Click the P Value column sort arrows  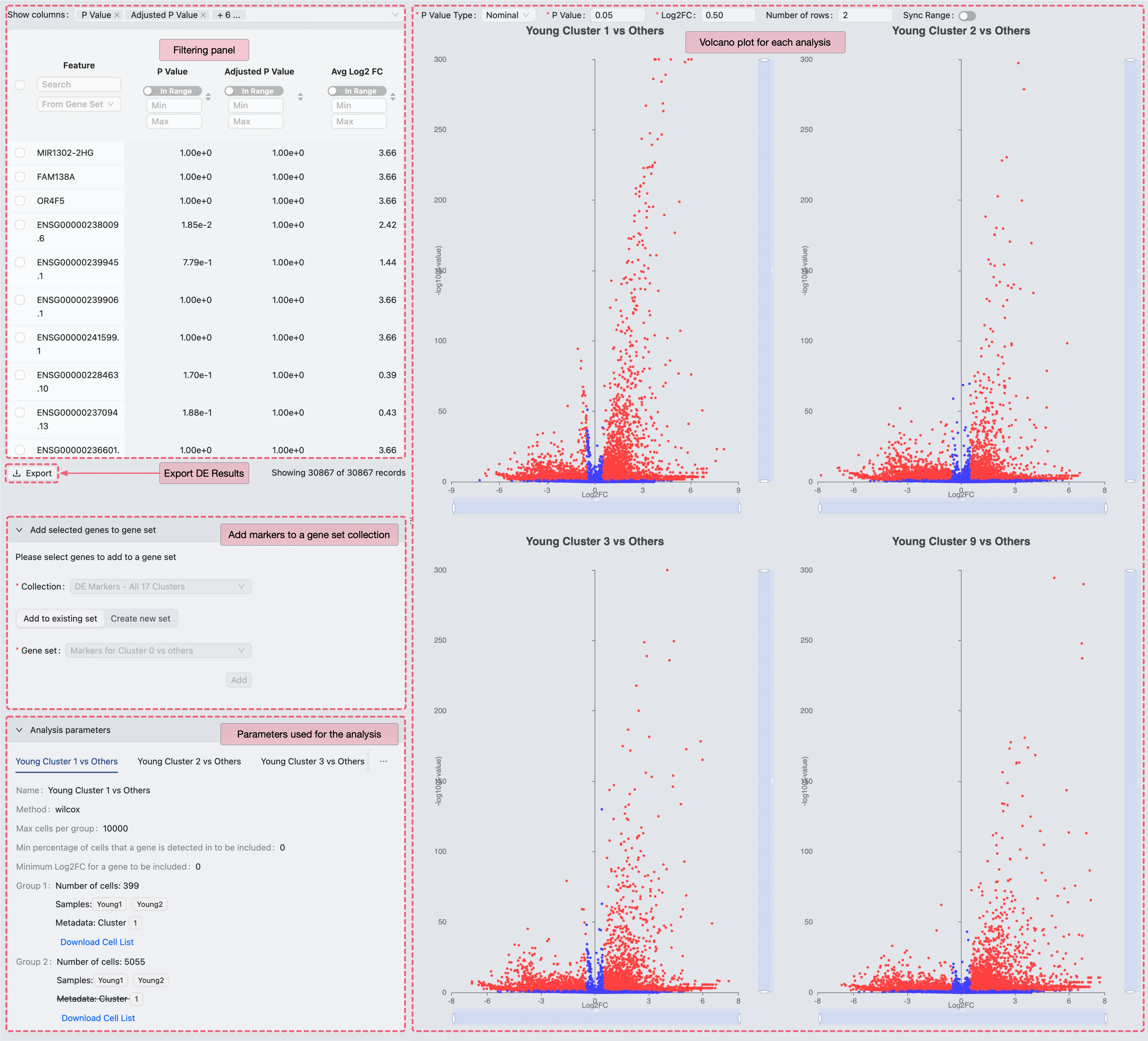pyautogui.click(x=208, y=97)
